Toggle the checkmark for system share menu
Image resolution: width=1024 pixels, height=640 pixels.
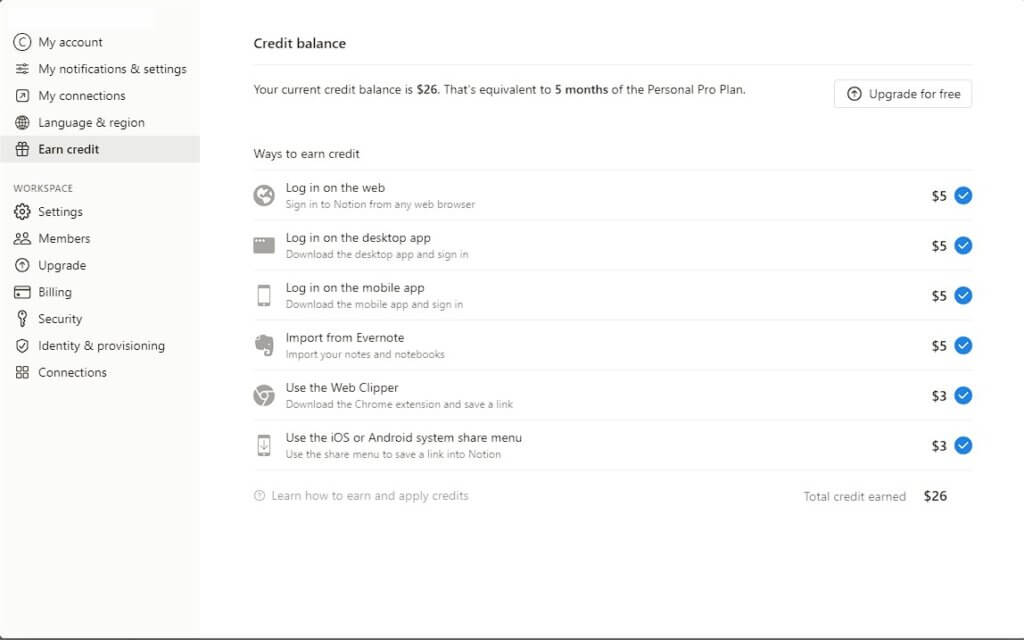963,445
